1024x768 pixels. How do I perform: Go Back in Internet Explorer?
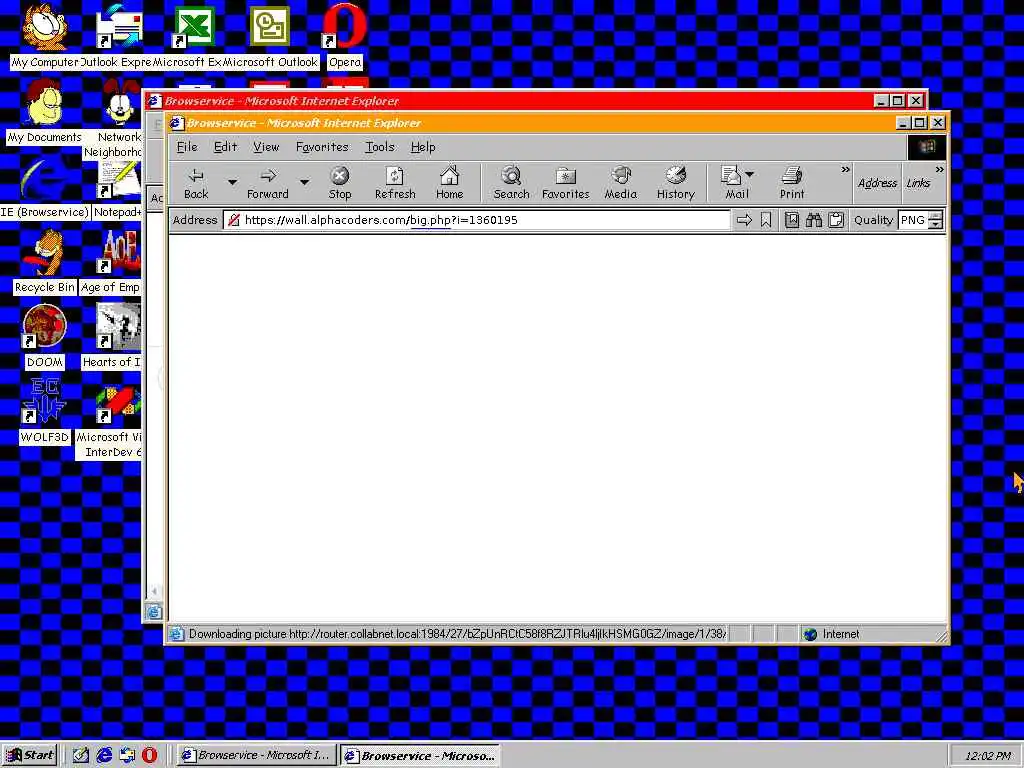click(196, 183)
